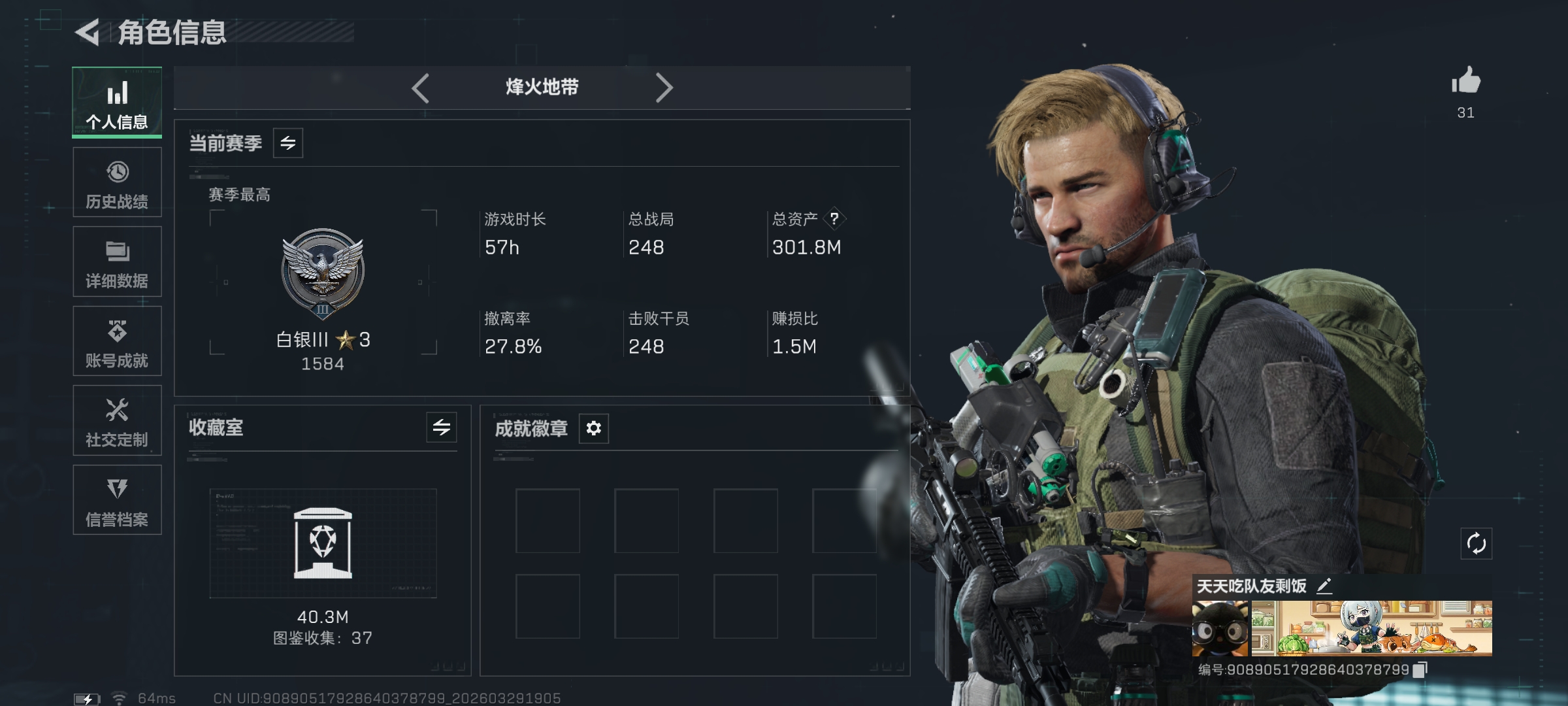1568x706 pixels.
Task: Toggle the current season swap button
Action: pos(287,143)
